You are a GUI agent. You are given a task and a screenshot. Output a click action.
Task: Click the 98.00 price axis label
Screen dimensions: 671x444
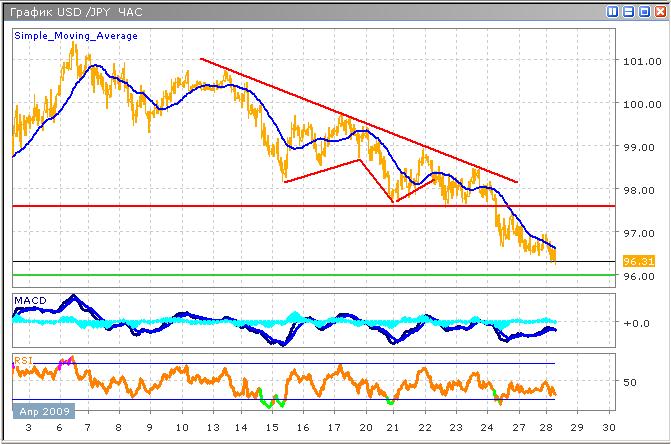pyautogui.click(x=638, y=190)
